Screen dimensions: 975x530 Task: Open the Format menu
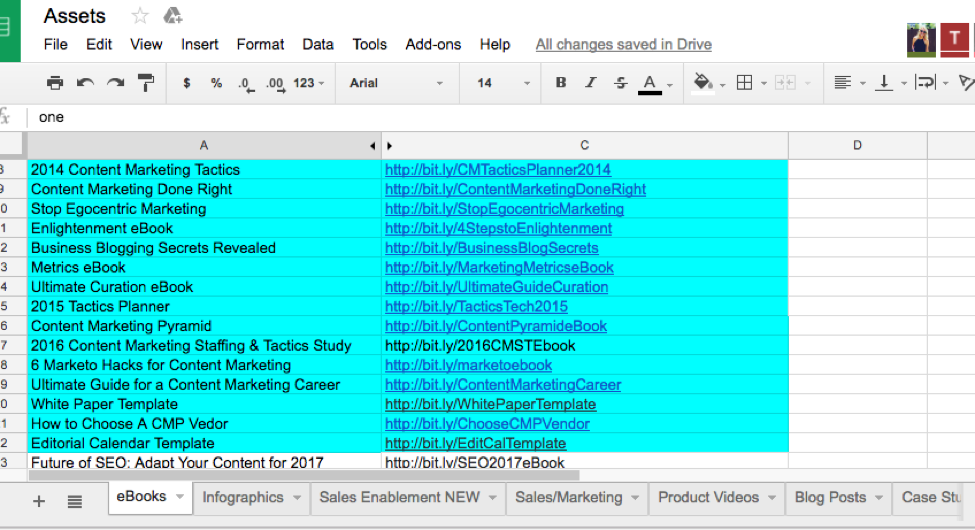pos(260,44)
